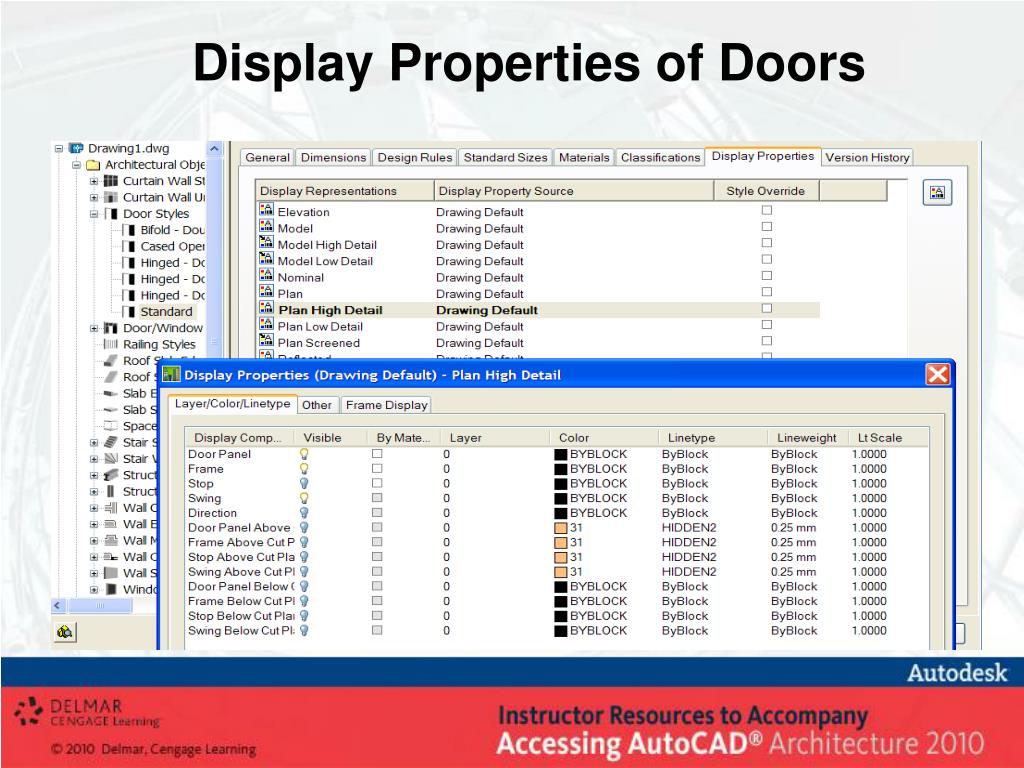This screenshot has height=768, width=1024.
Task: Toggle Door Panel Above visibility bulb
Action: tap(304, 527)
